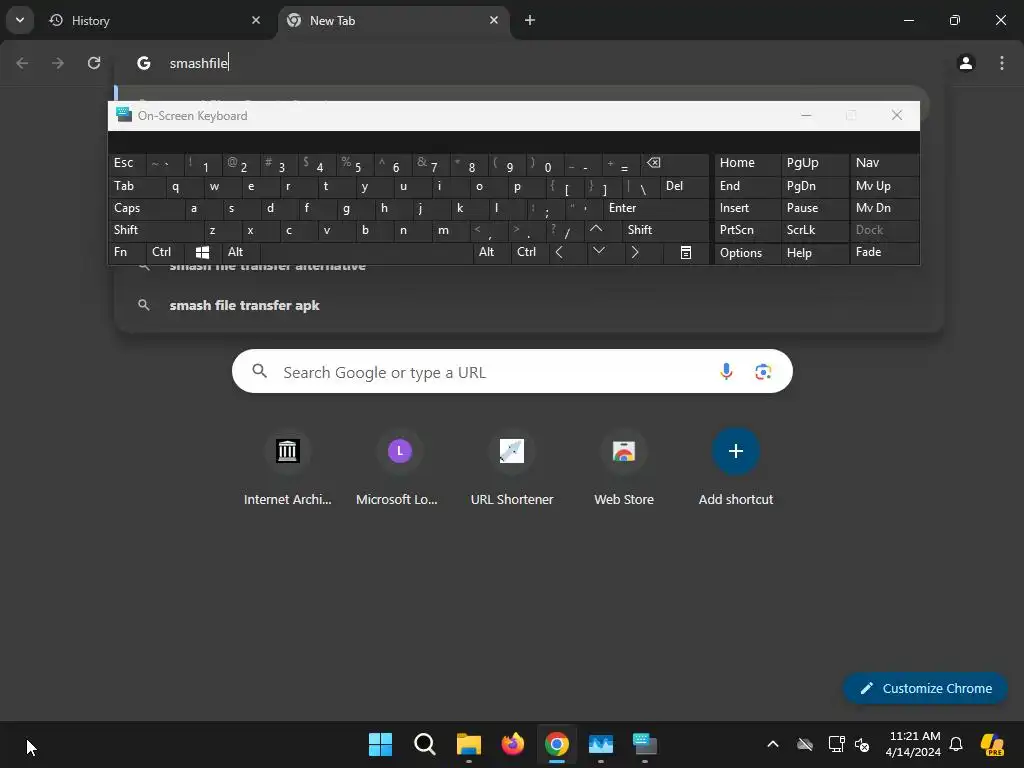Open Options on the on-screen keyboard
The width and height of the screenshot is (1024, 768).
[747, 253]
